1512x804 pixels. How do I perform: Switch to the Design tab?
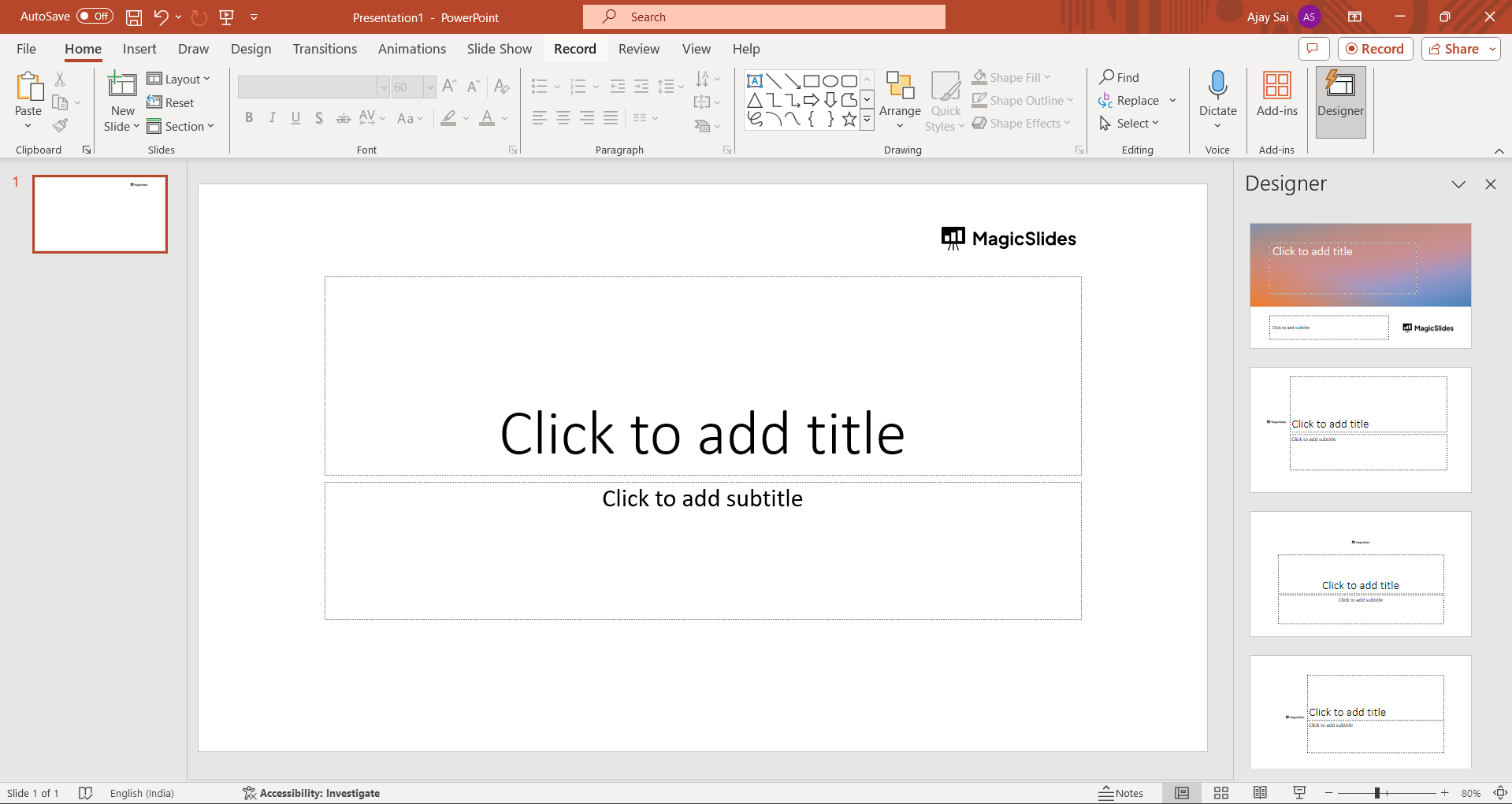coord(251,49)
